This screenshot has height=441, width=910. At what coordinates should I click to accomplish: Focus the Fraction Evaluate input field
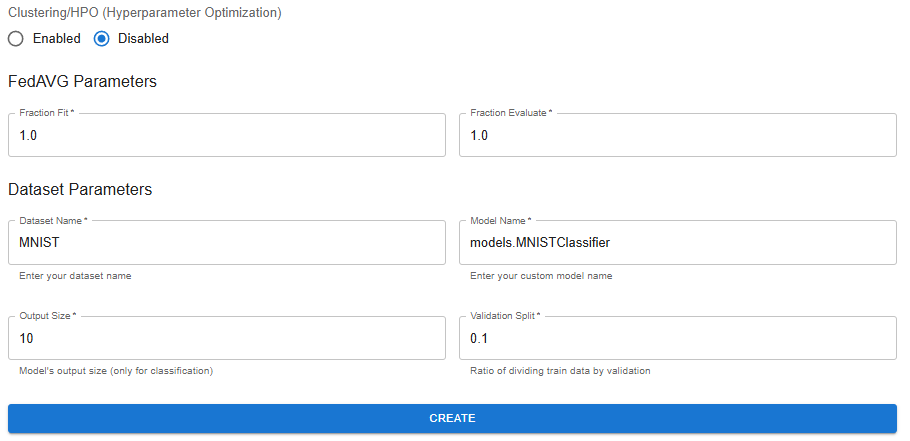pos(678,136)
